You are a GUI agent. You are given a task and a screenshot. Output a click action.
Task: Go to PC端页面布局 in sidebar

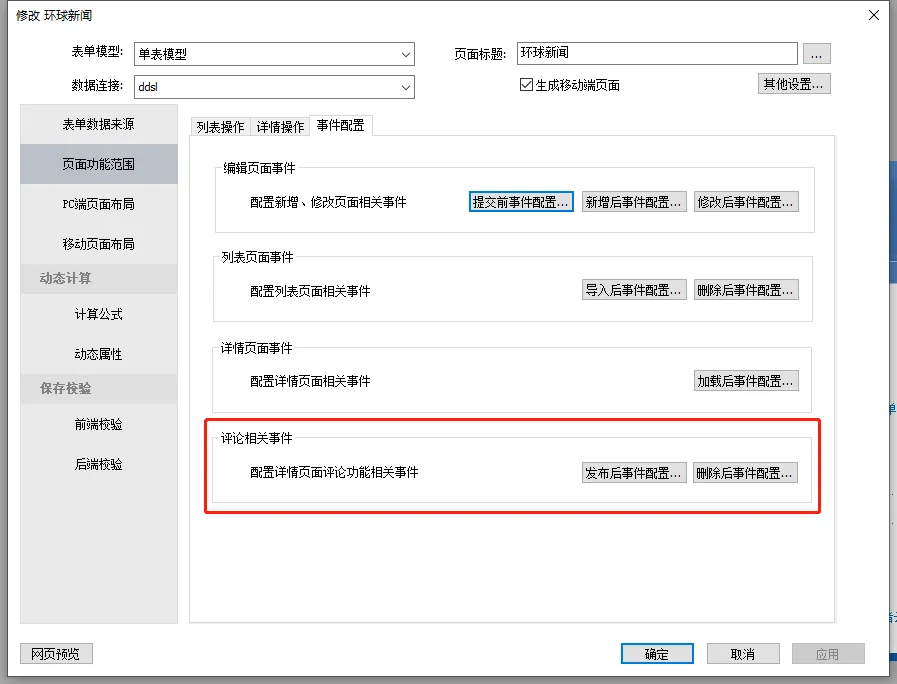[98, 204]
